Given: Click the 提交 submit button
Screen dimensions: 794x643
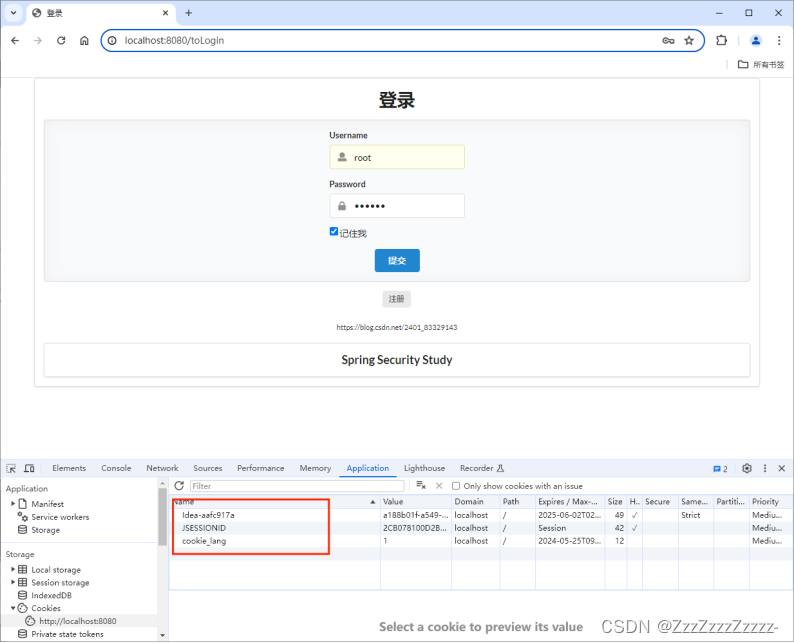Looking at the screenshot, I should pyautogui.click(x=397, y=260).
